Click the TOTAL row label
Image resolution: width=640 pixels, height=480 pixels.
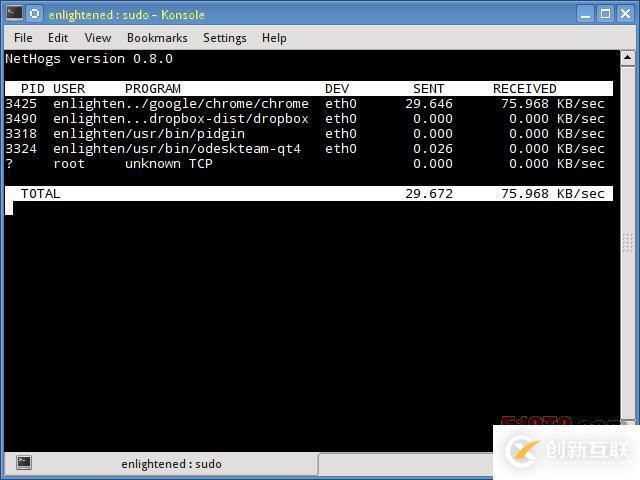pos(40,193)
